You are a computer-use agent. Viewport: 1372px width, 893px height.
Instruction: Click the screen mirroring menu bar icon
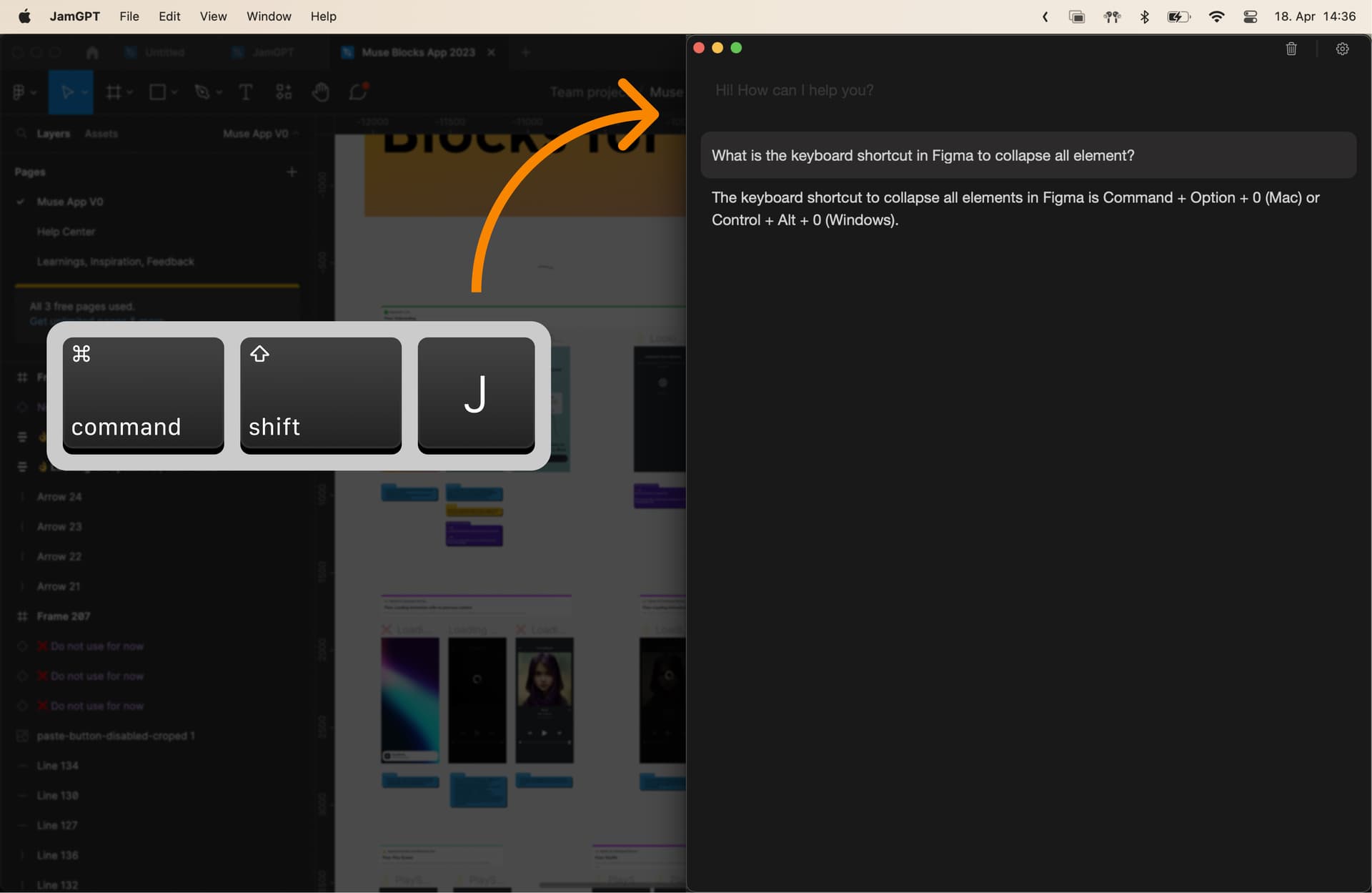pos(1077,16)
